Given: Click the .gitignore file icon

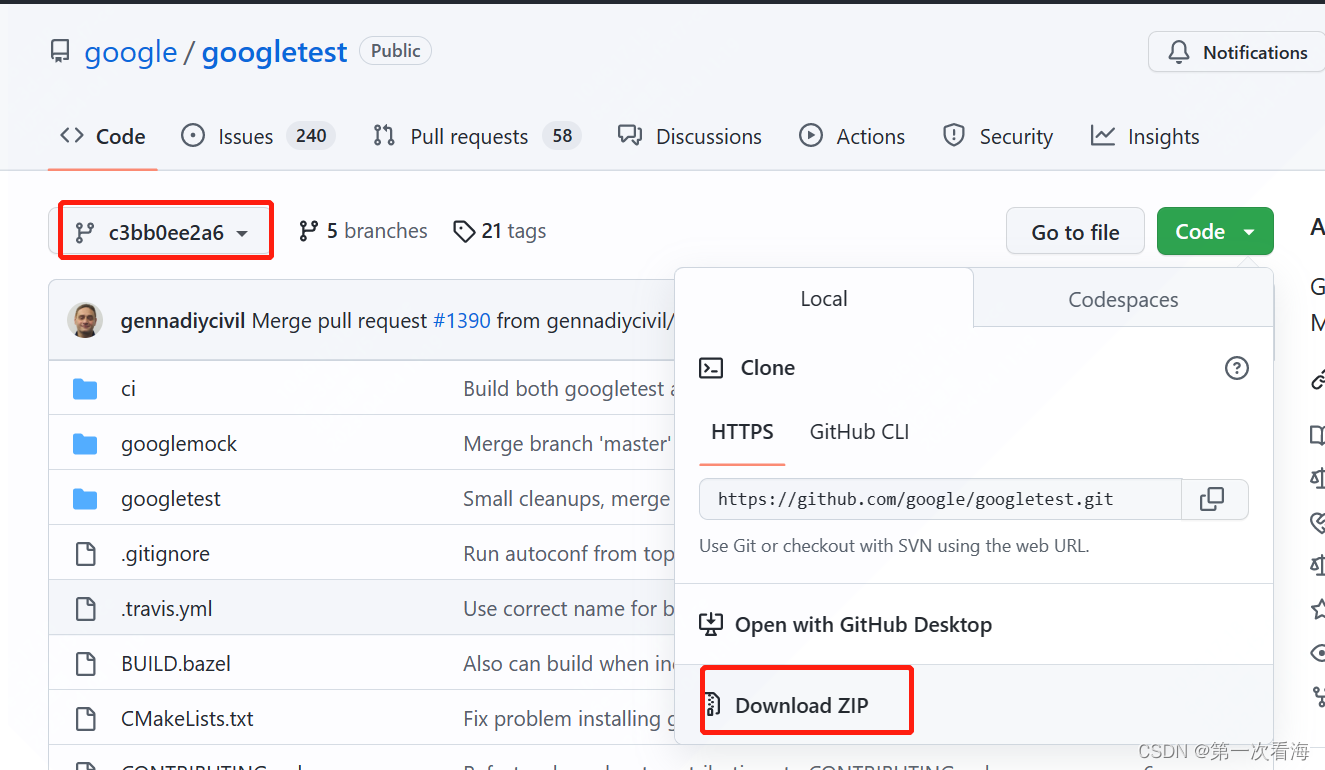Looking at the screenshot, I should click(86, 553).
